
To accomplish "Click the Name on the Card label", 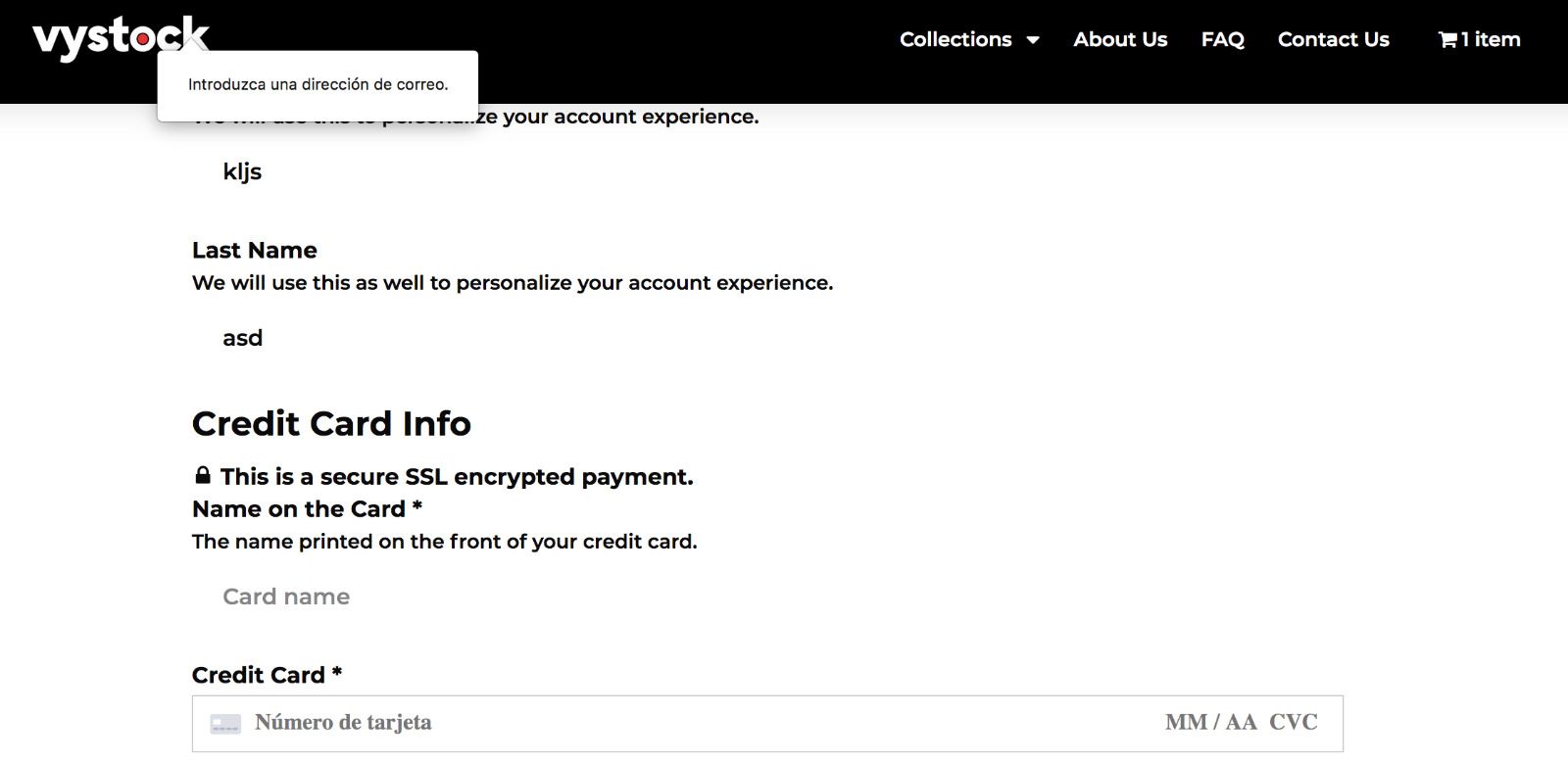I will click(x=307, y=509).
